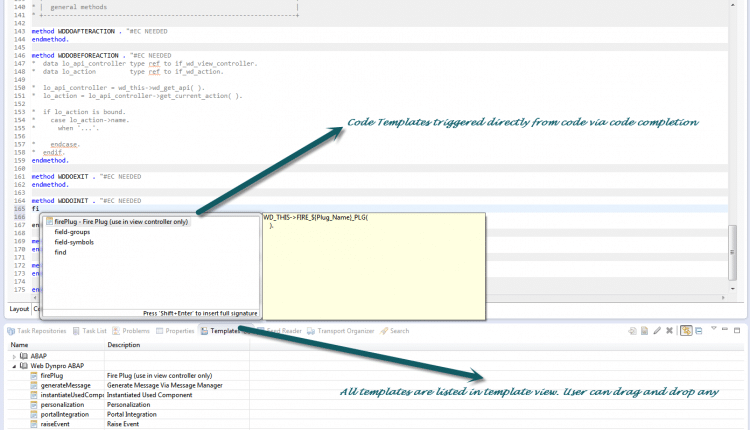Toggle link with editor icon
Image resolution: width=750 pixels, height=430 pixels.
coord(686,331)
